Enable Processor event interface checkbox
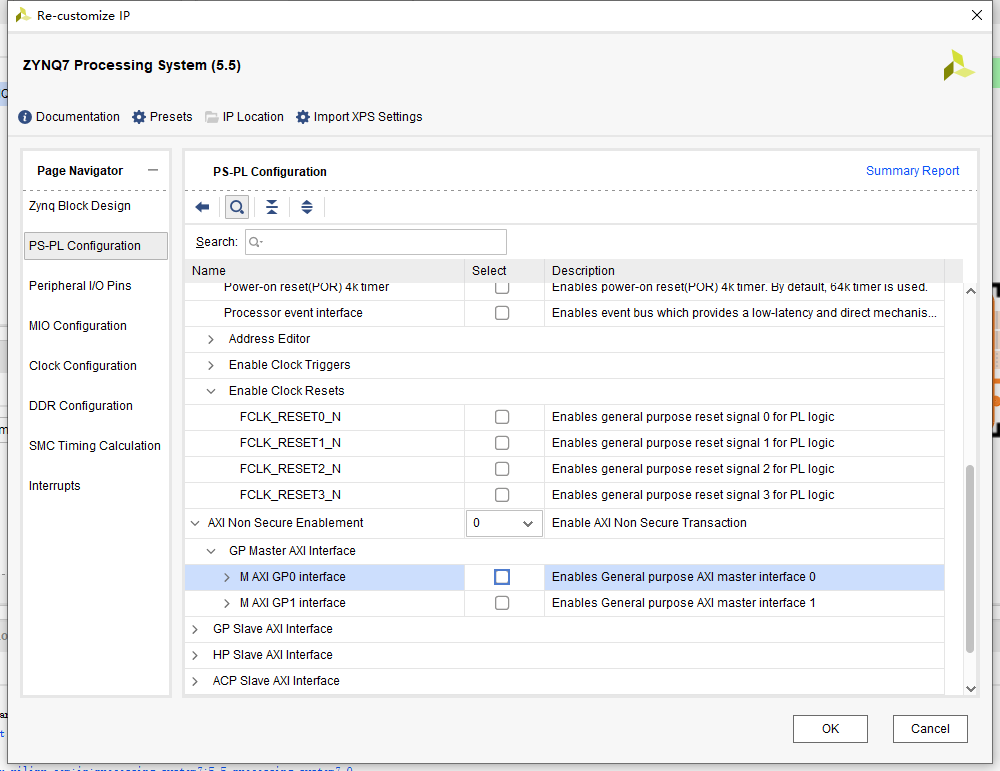Viewport: 1000px width, 771px height. [502, 313]
